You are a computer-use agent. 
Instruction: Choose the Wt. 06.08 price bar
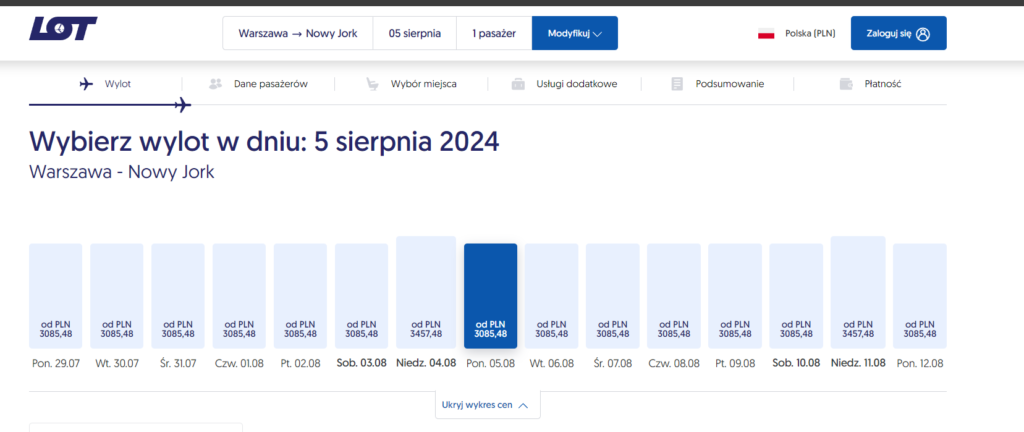click(551, 297)
